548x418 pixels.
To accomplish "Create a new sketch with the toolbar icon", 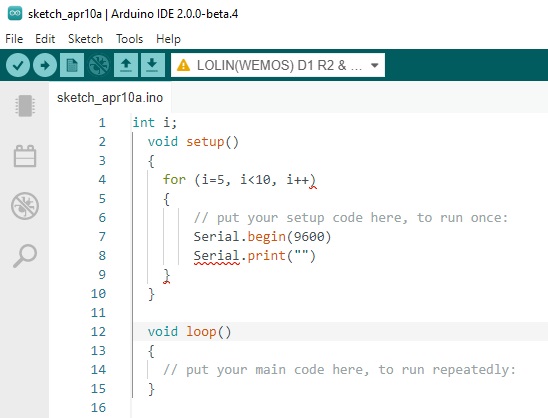I will 72,65.
